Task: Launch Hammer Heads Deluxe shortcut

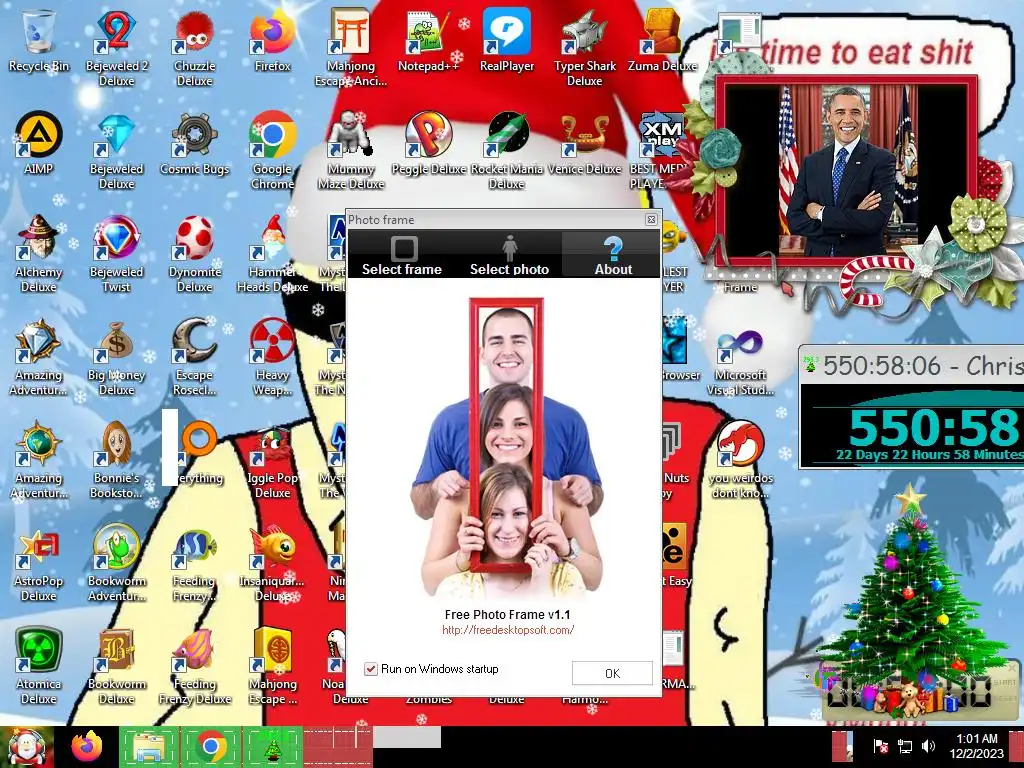Action: [272, 253]
